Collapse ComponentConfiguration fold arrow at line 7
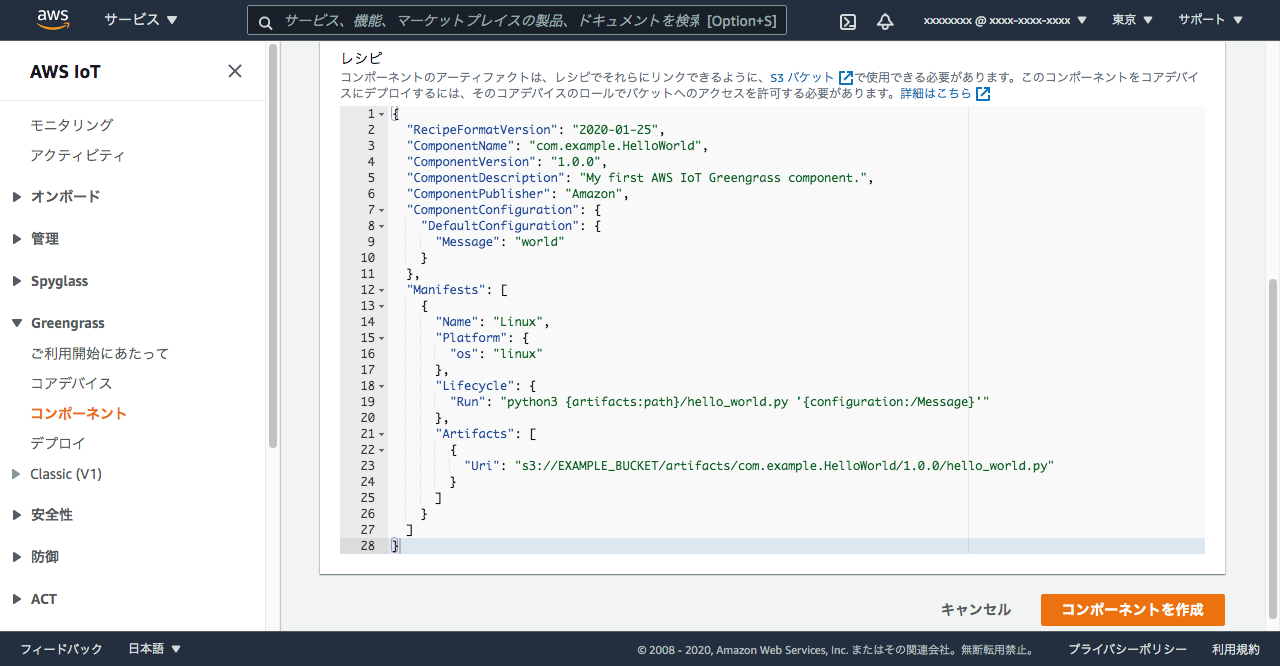1280x666 pixels. pyautogui.click(x=381, y=210)
